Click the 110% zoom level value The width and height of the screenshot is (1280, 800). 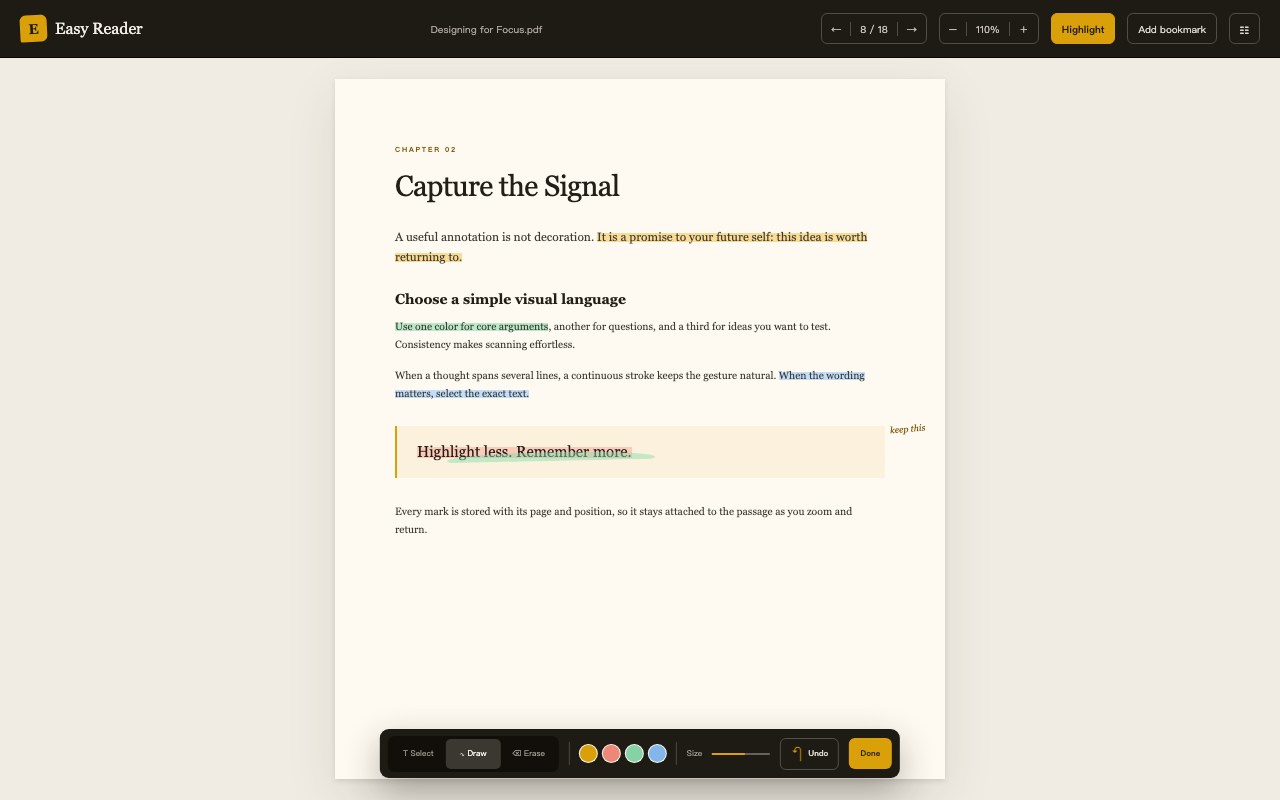coord(988,29)
